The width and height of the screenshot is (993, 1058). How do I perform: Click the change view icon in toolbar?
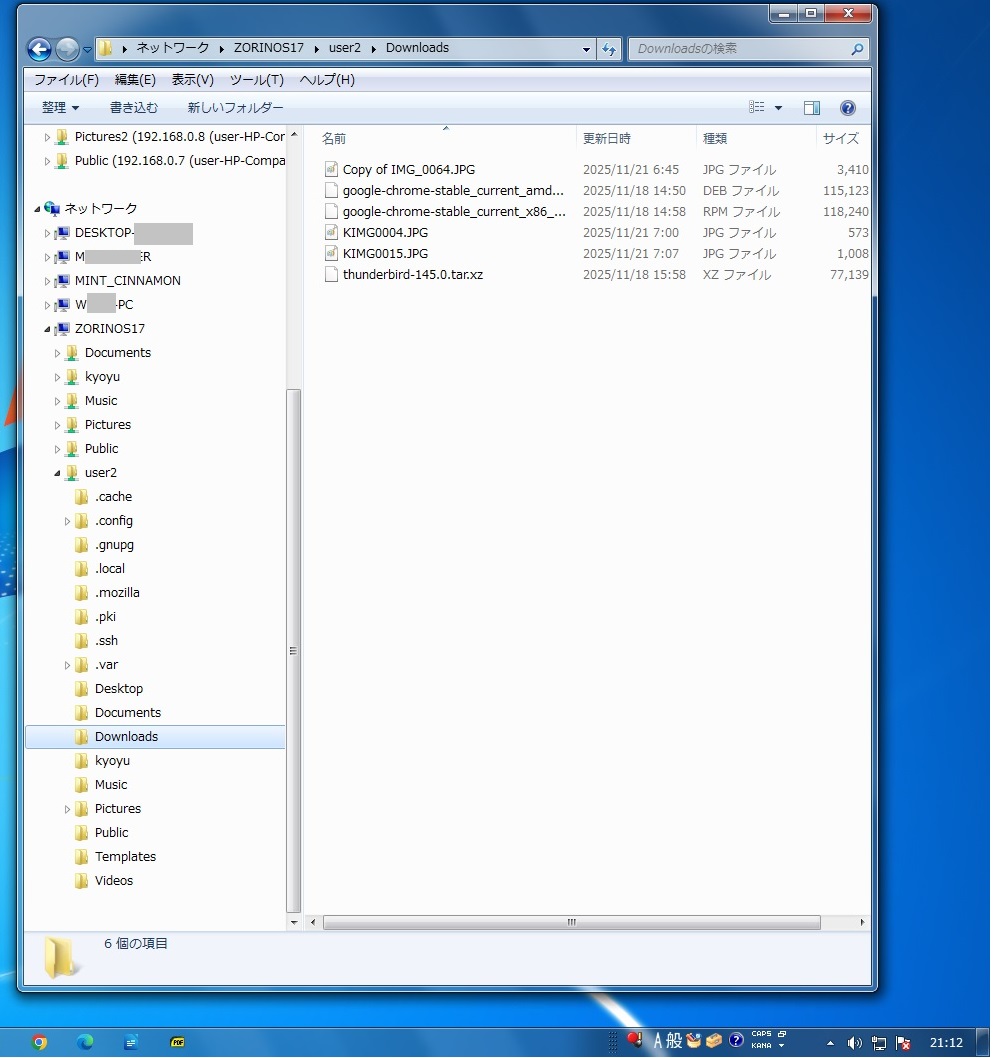[757, 108]
